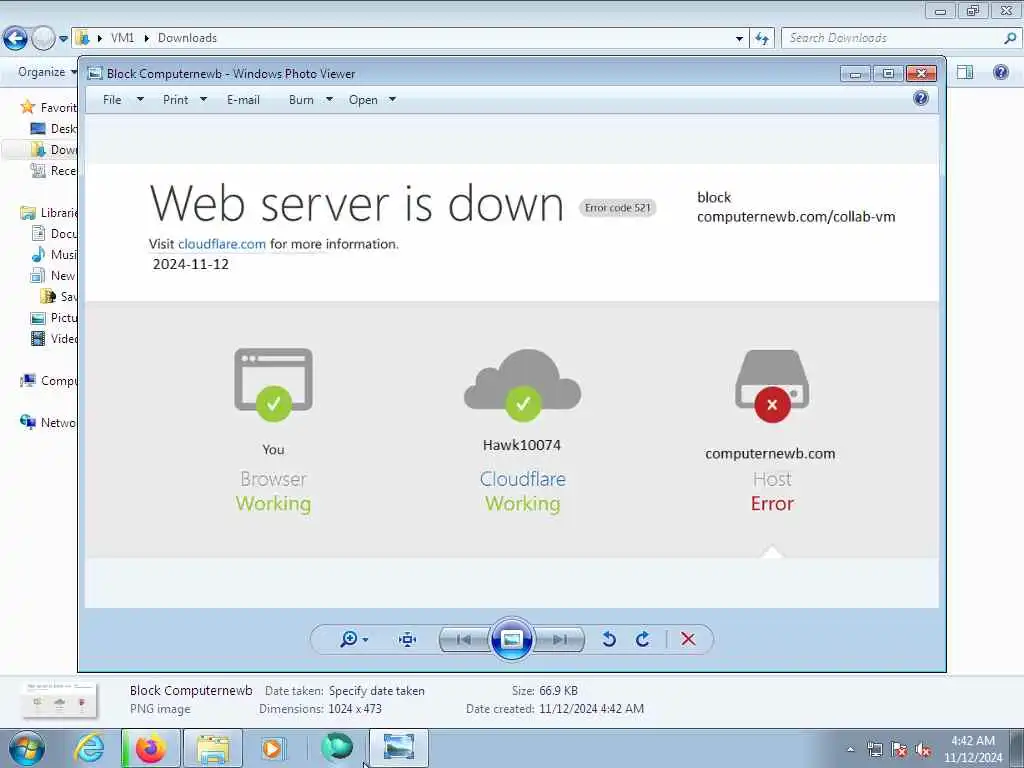Open Firefox from the taskbar

[151, 748]
